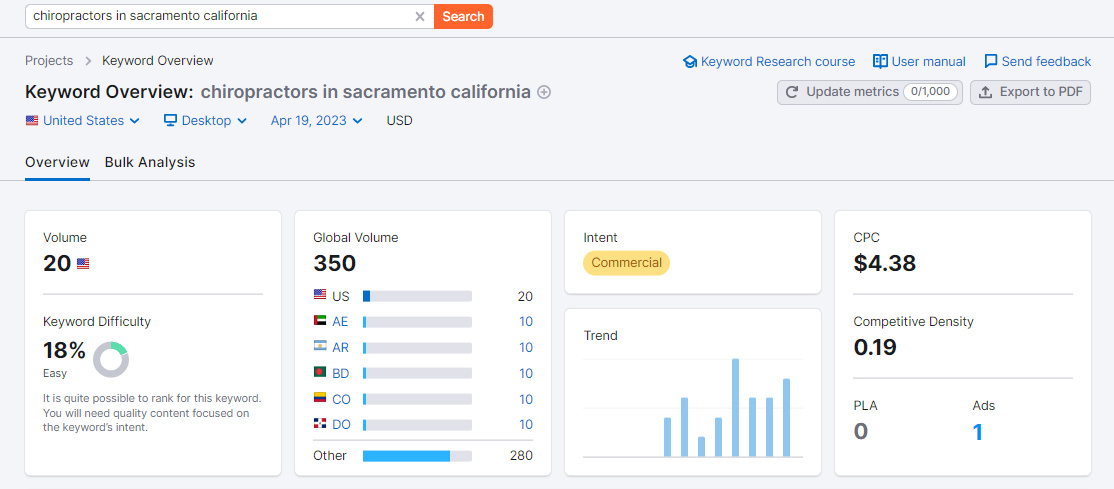Click the Export to PDF button
Screen dimensions: 1114x489
click(x=1030, y=92)
